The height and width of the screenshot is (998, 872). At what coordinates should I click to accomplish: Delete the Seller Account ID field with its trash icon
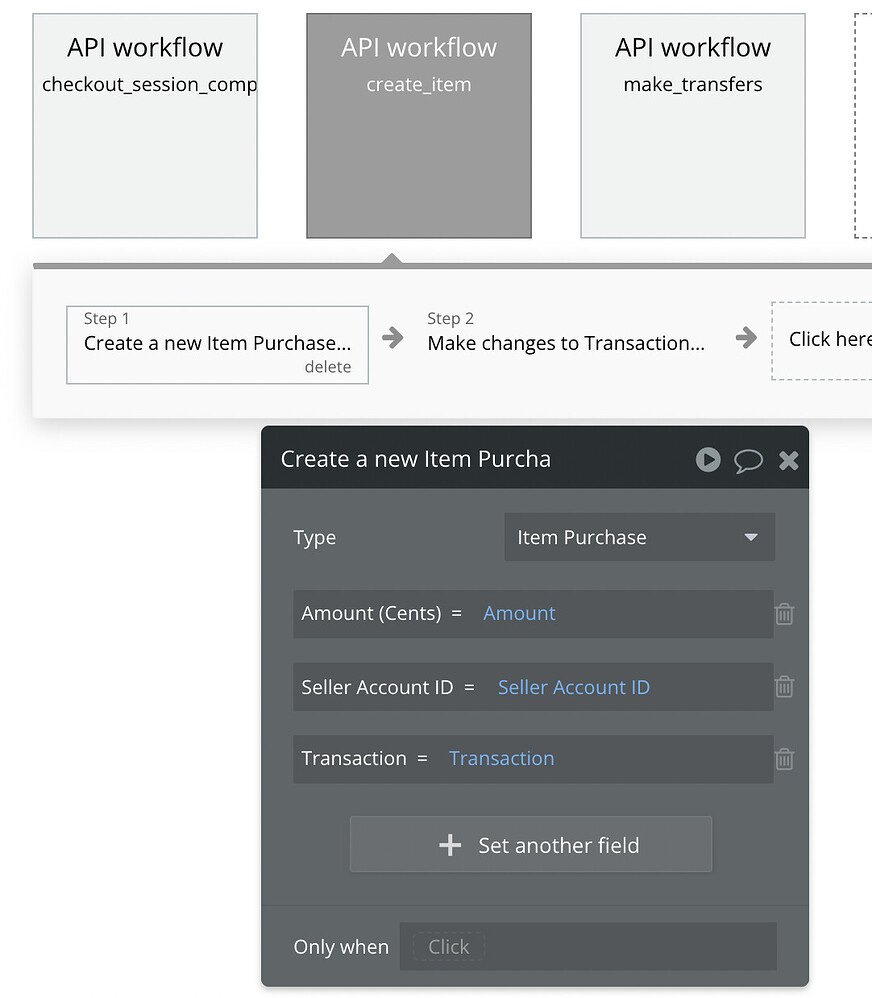[x=784, y=687]
